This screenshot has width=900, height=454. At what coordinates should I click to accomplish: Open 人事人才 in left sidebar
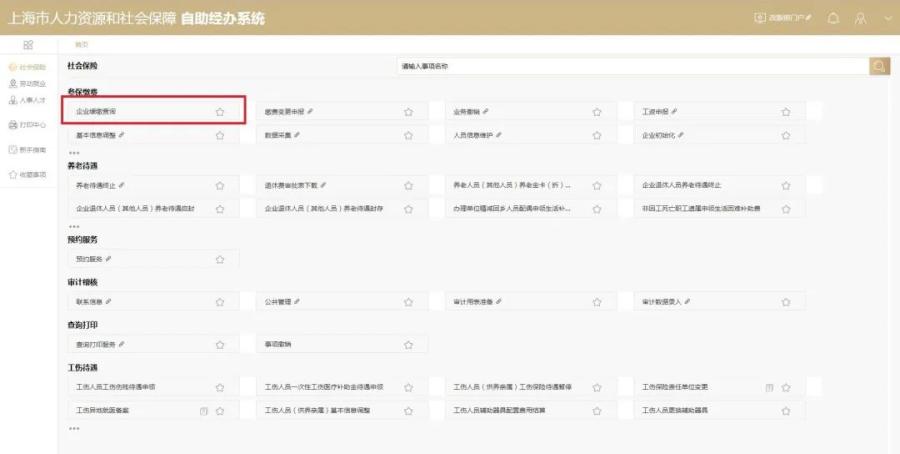point(27,100)
